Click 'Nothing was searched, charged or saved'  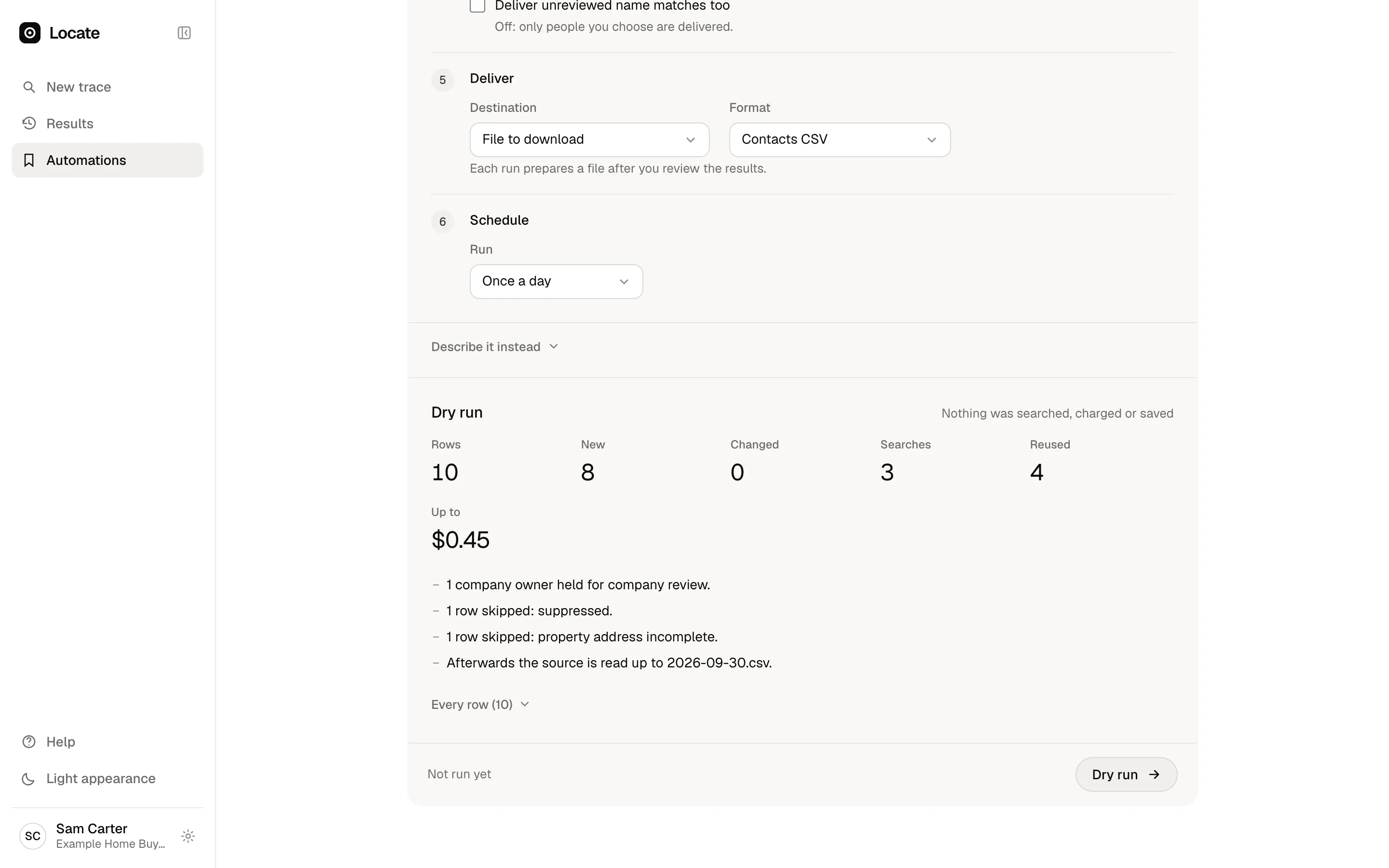click(1057, 413)
